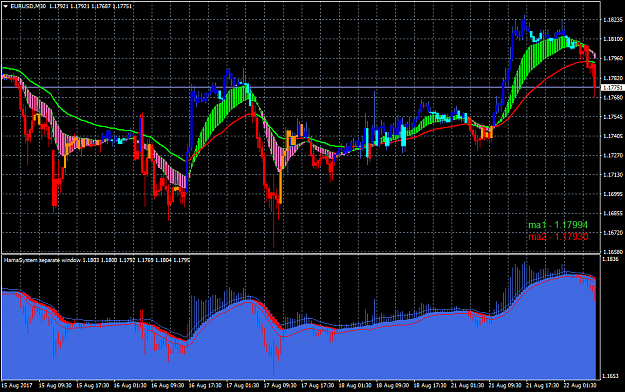Select the ma1 - 1.17994 label
The width and height of the screenshot is (625, 392).
pos(558,225)
